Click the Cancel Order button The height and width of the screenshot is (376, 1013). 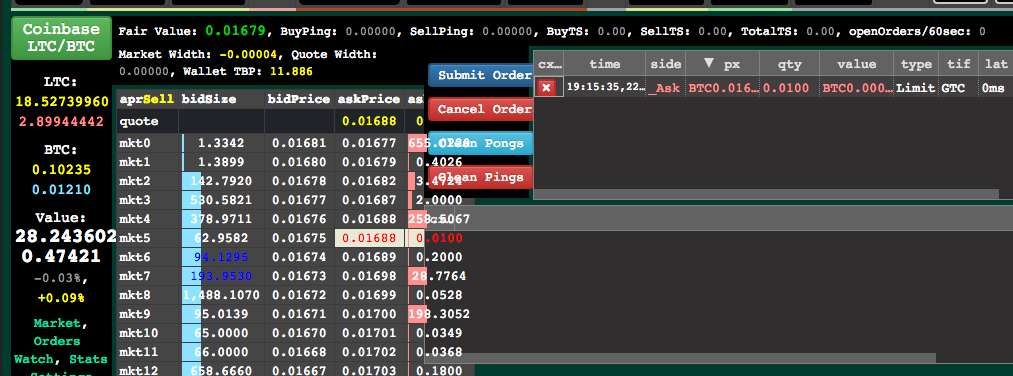click(x=480, y=109)
